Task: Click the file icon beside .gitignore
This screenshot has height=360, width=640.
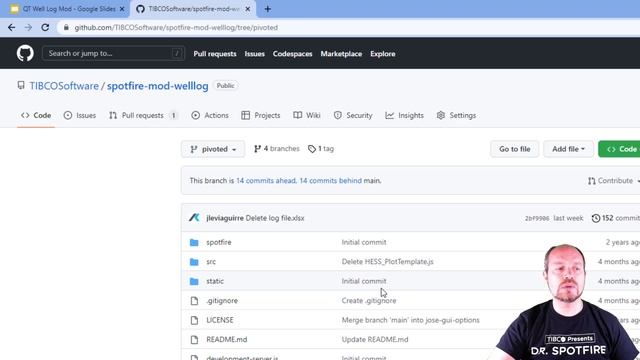Action: tap(194, 301)
